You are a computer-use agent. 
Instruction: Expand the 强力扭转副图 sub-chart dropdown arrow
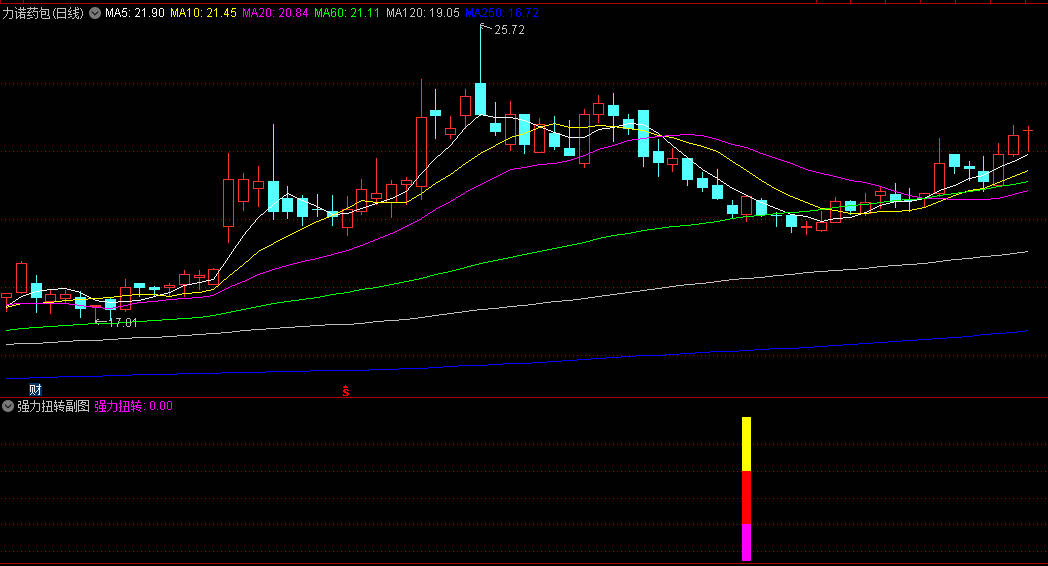coord(8,406)
